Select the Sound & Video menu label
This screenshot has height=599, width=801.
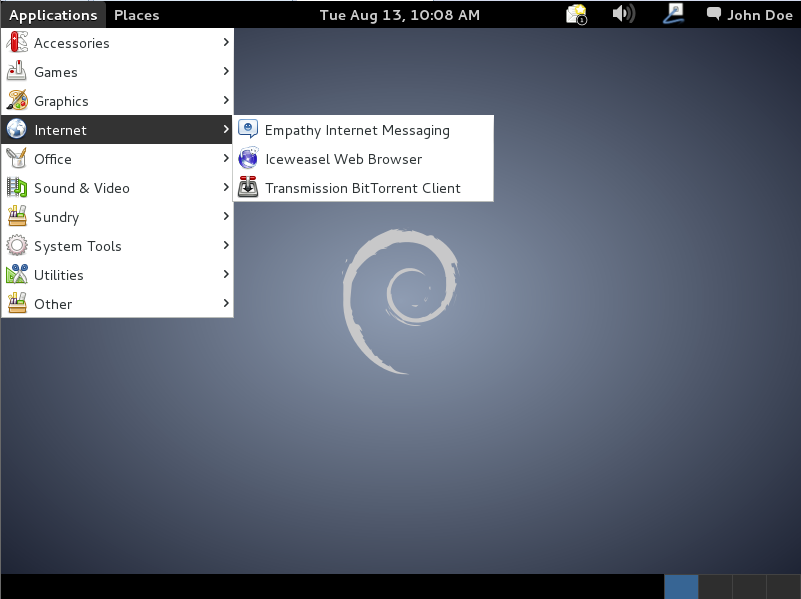point(82,188)
